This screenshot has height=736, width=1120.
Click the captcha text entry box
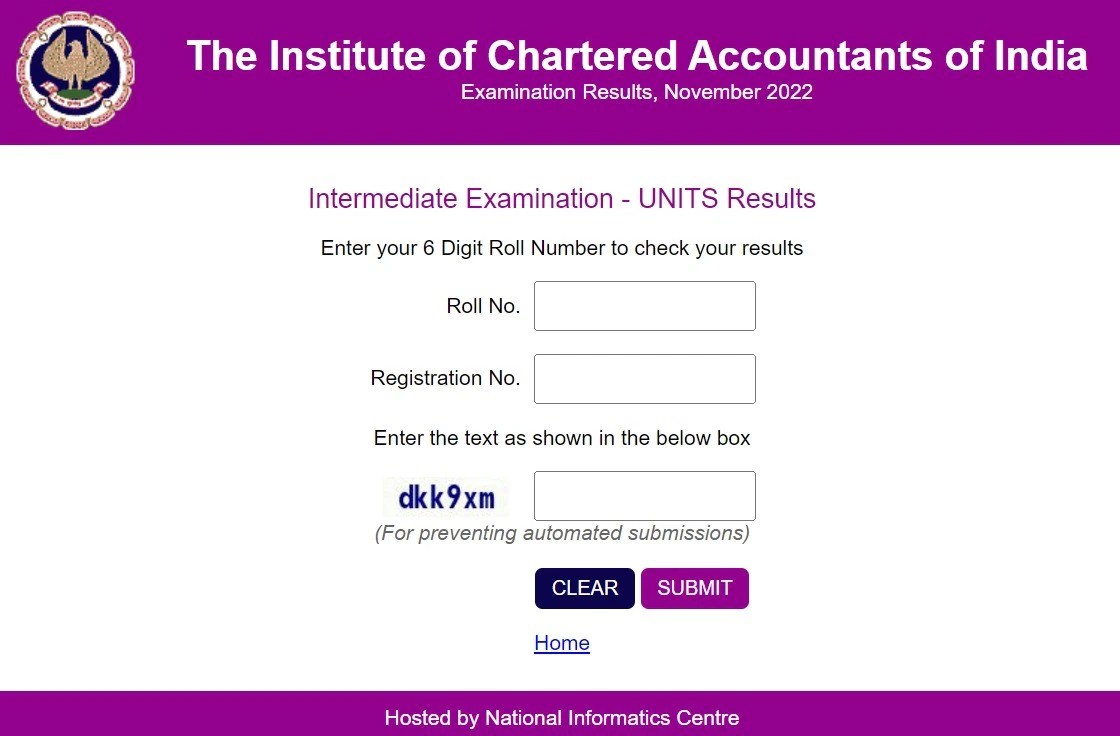pos(644,495)
